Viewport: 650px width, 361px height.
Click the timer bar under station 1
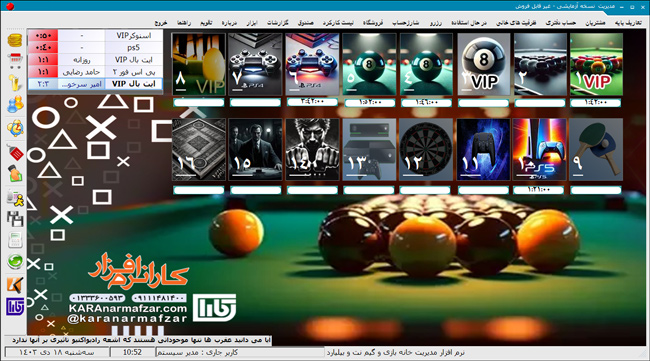[596, 103]
